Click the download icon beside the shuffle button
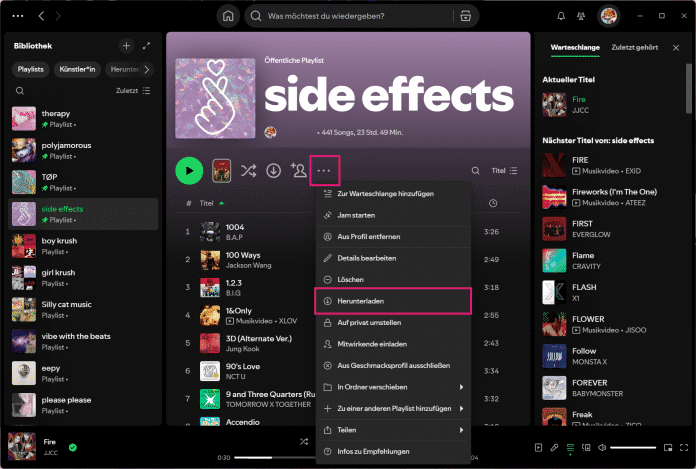Screen dimensions: 696x469 point(274,170)
